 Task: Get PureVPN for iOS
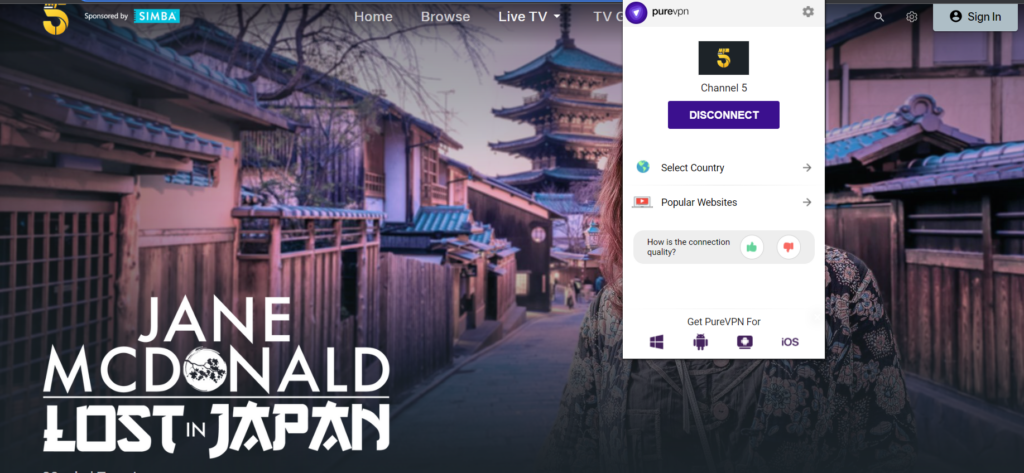tap(789, 342)
